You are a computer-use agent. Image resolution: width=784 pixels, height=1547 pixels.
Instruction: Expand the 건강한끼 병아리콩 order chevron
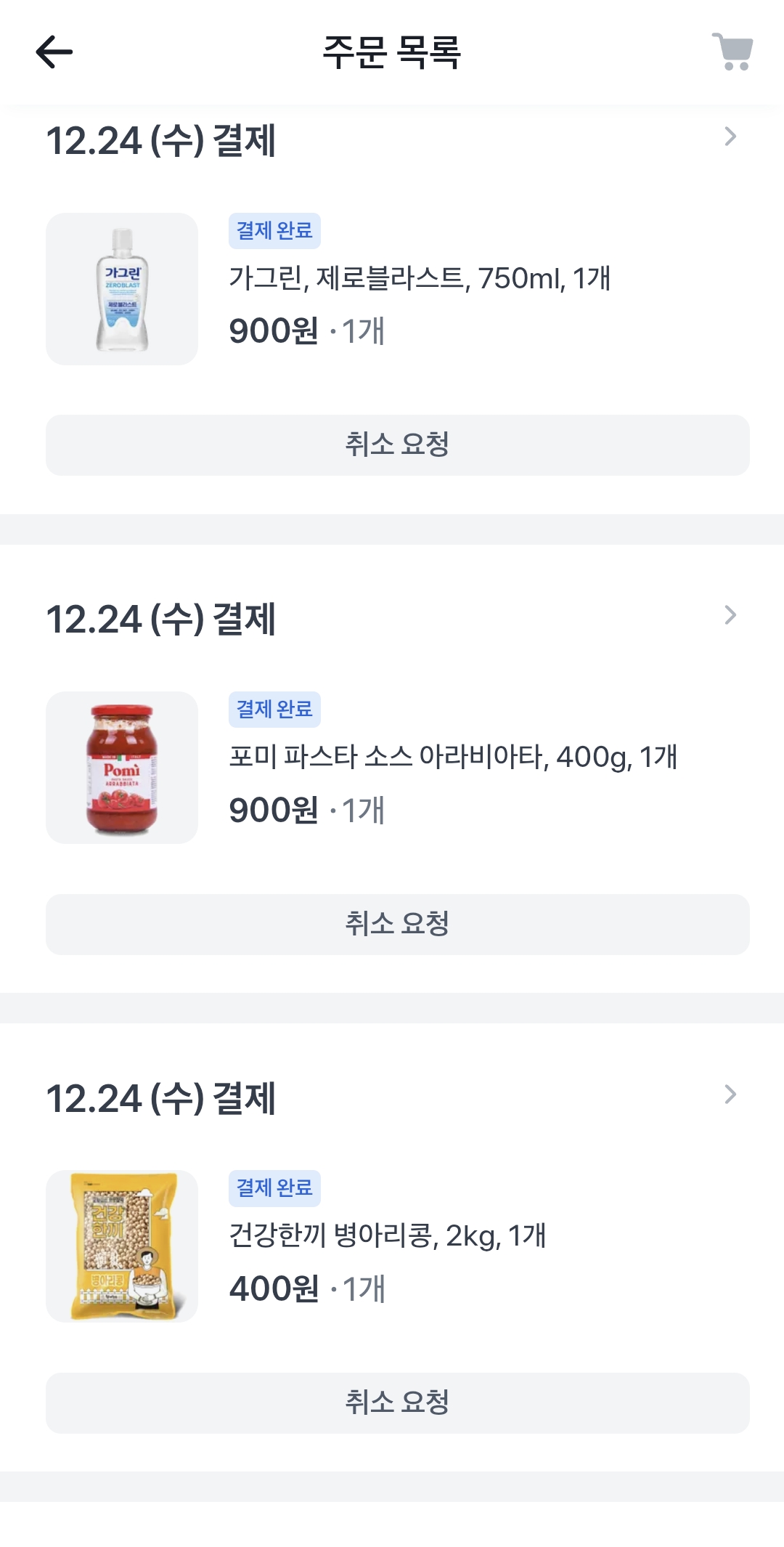(x=730, y=1095)
